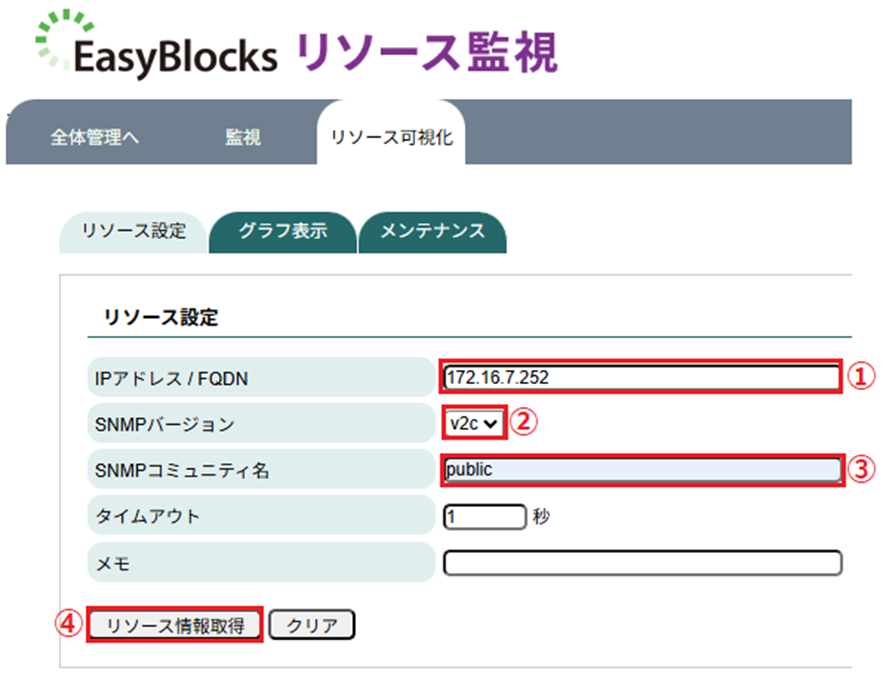Switch to the 監視 tab
Screen dimensions: 886x677
click(243, 138)
